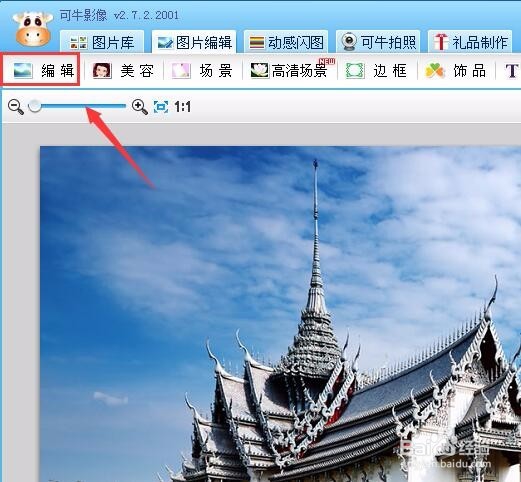Select the 场景 toolbar item
521x482 pixels.
tap(202, 71)
